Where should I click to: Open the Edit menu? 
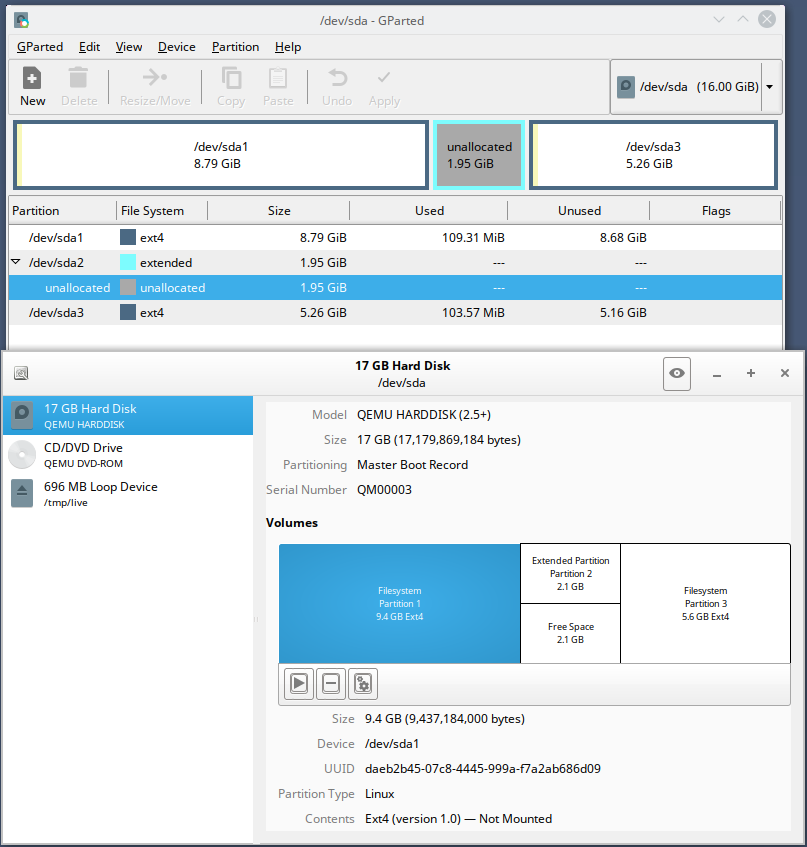[89, 47]
